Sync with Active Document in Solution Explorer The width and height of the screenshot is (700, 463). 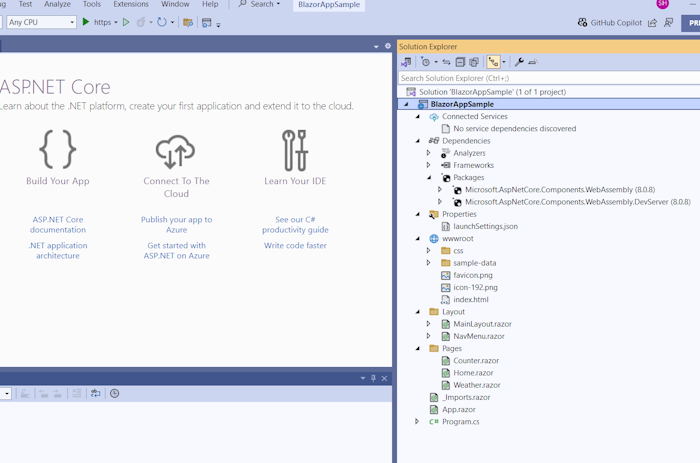[x=446, y=62]
